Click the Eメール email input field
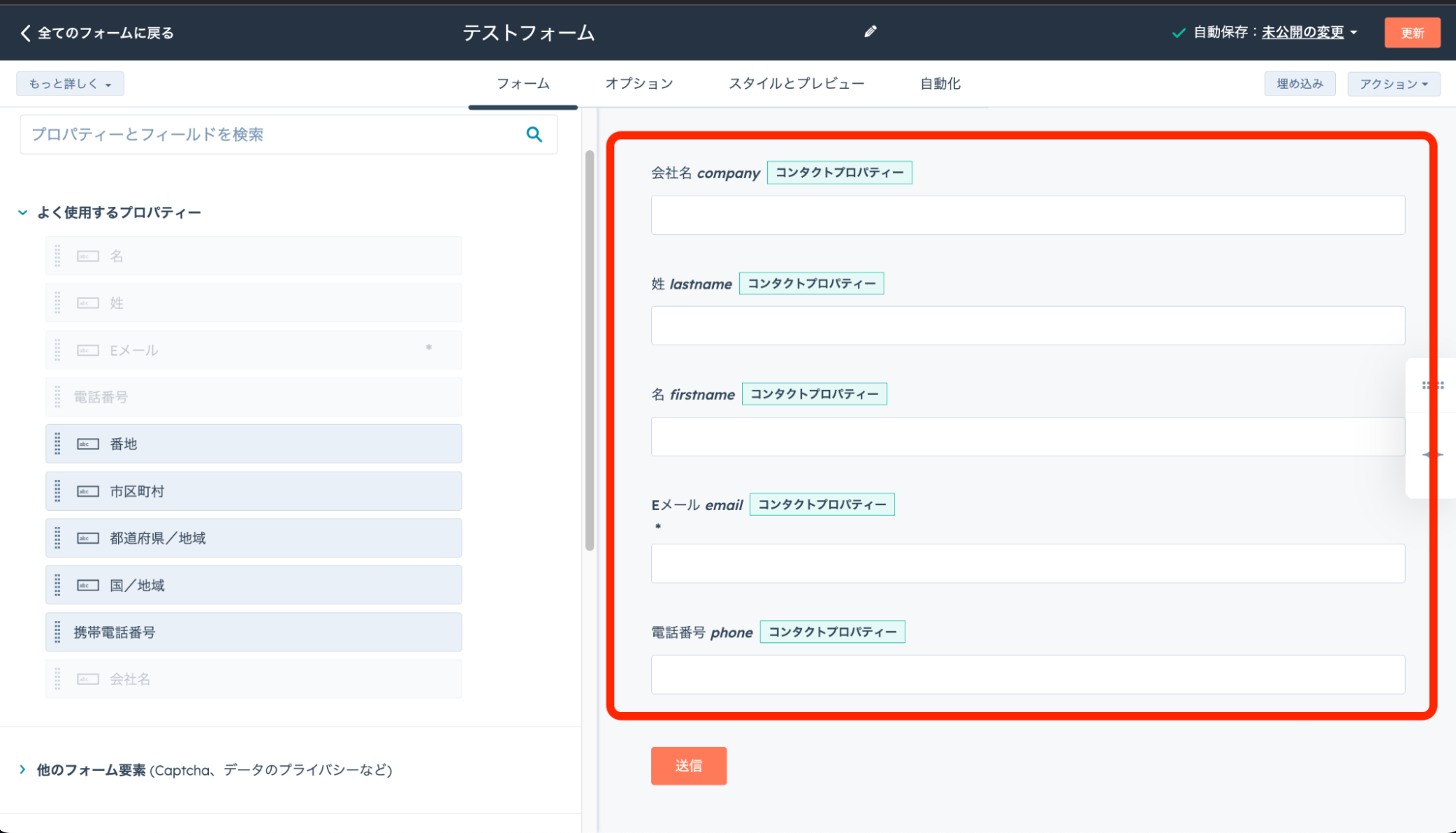Image resolution: width=1456 pixels, height=833 pixels. pyautogui.click(x=1028, y=563)
